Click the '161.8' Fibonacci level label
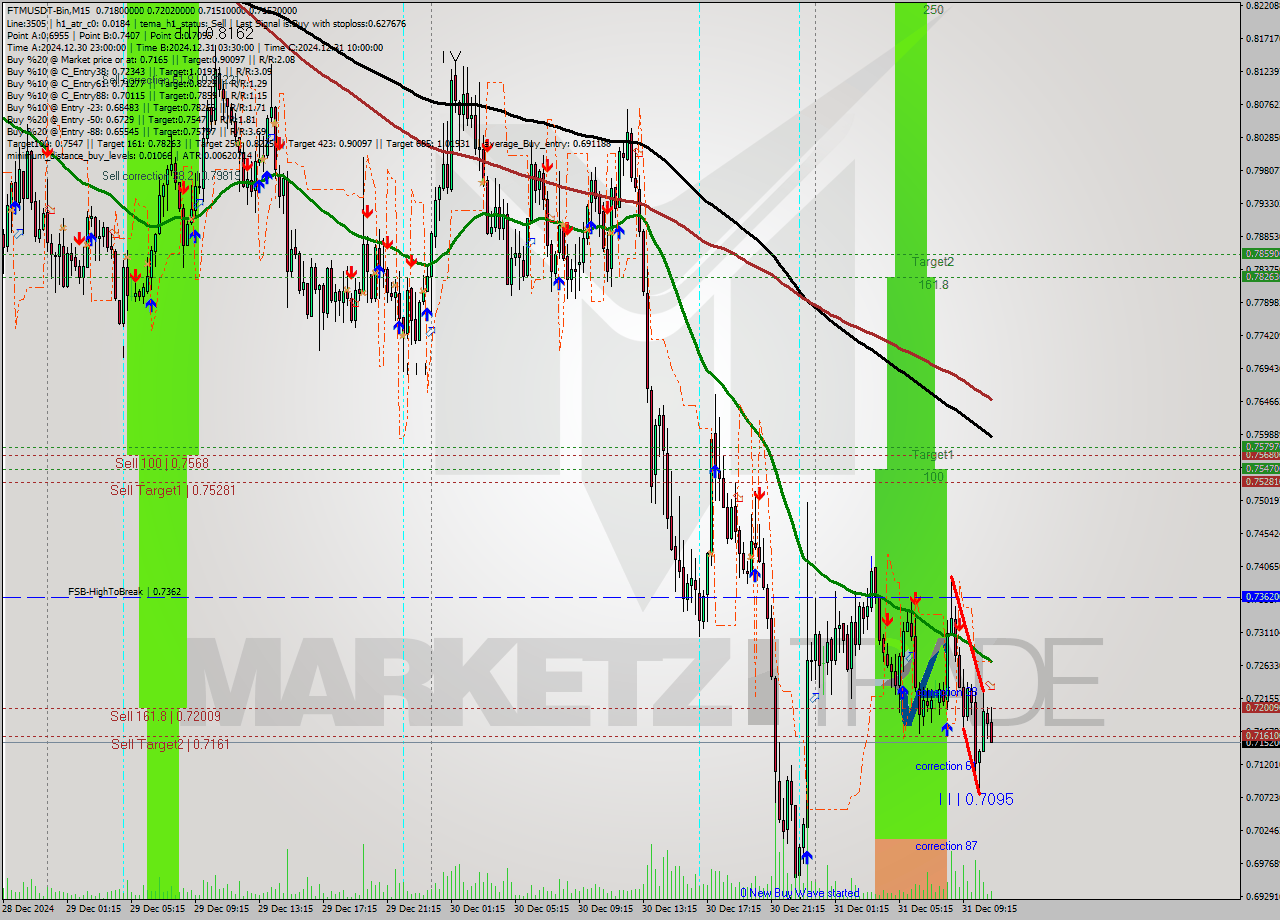Image resolution: width=1280 pixels, height=920 pixels. pyautogui.click(x=932, y=285)
